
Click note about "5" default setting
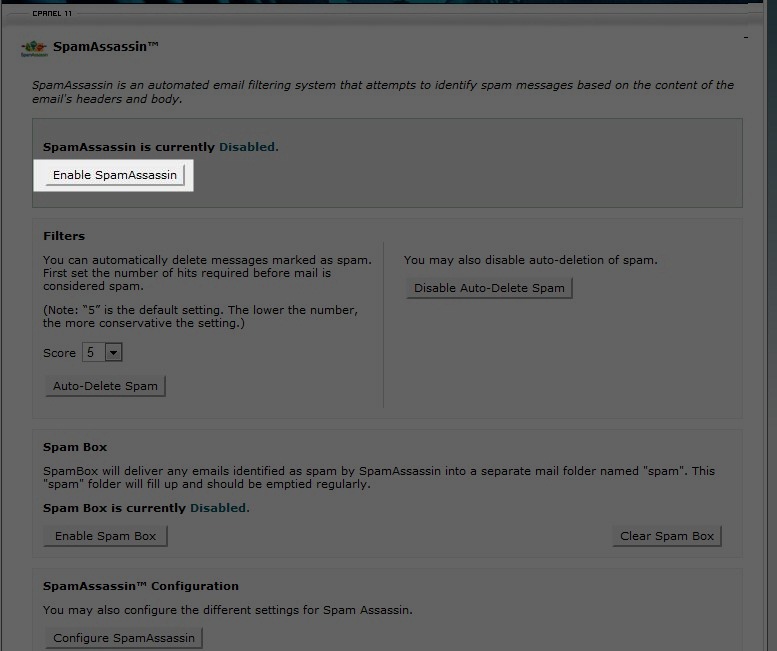tap(200, 317)
